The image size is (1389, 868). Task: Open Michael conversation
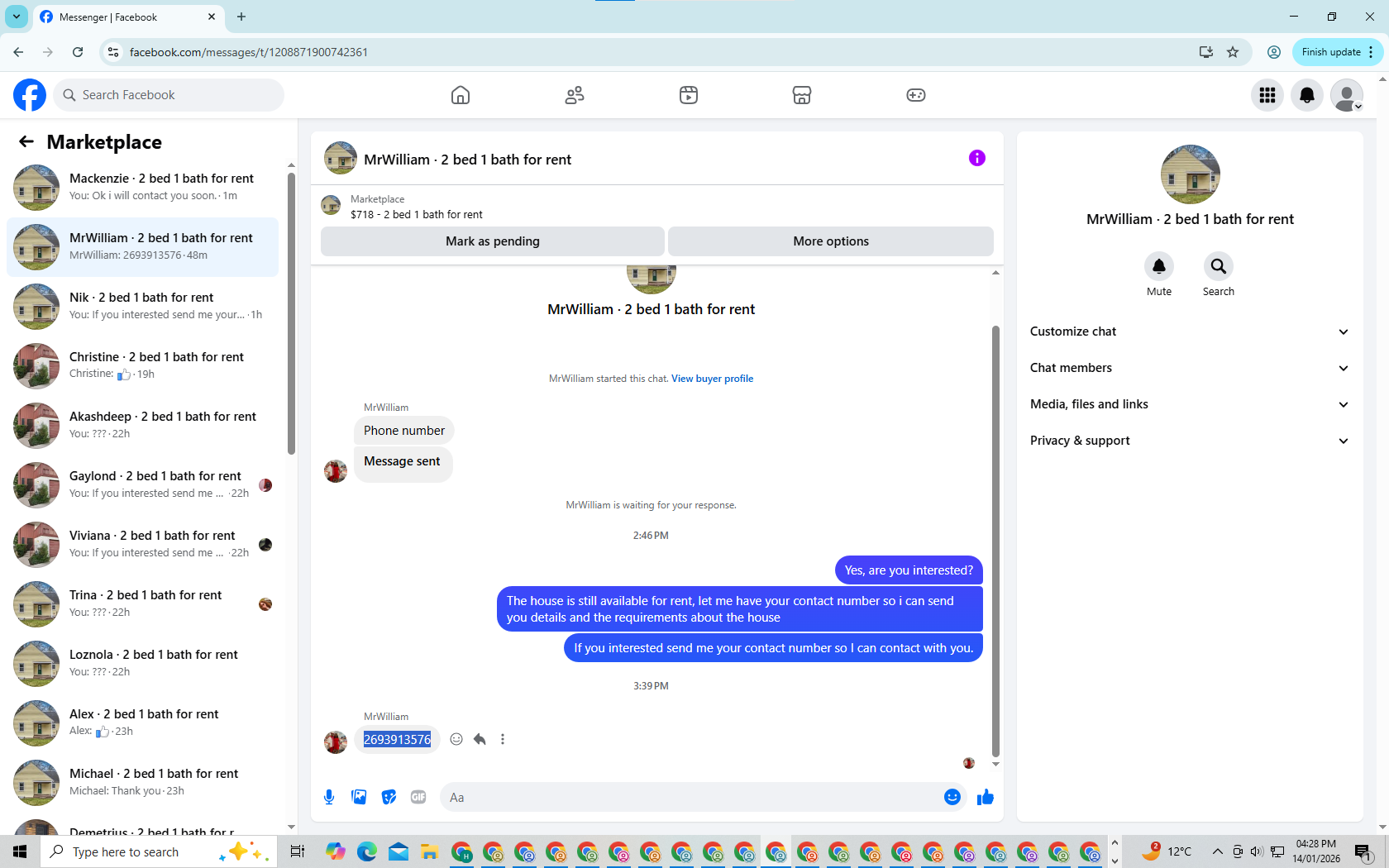click(x=143, y=783)
